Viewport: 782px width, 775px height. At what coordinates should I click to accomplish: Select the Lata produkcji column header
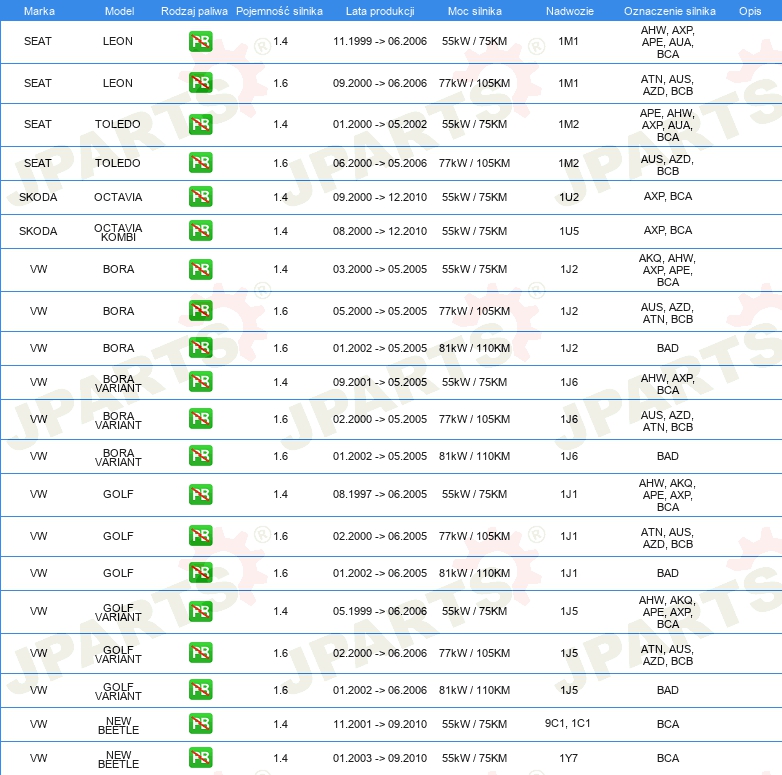click(380, 11)
